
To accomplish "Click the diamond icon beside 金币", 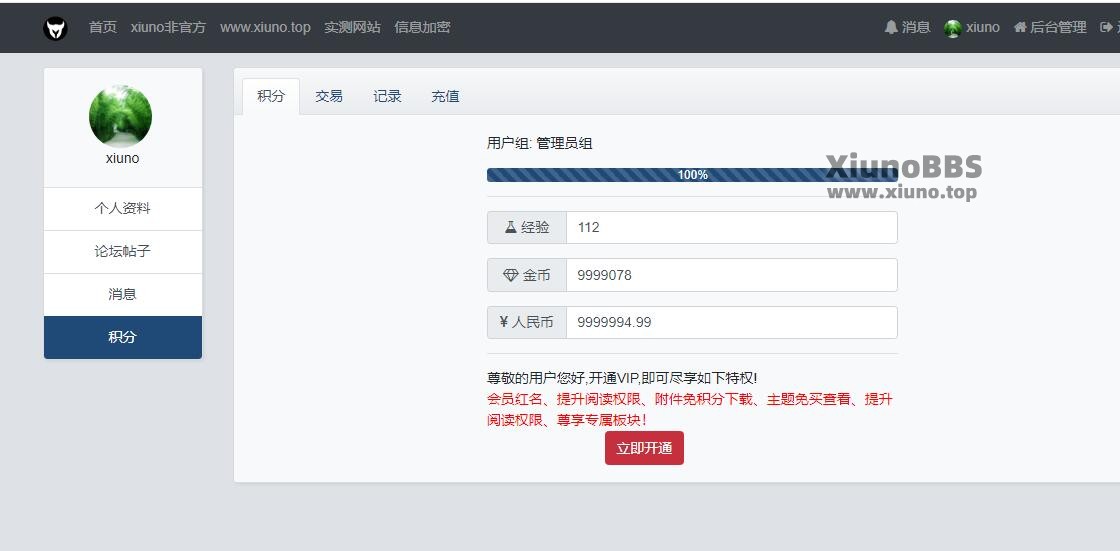I will (x=511, y=275).
